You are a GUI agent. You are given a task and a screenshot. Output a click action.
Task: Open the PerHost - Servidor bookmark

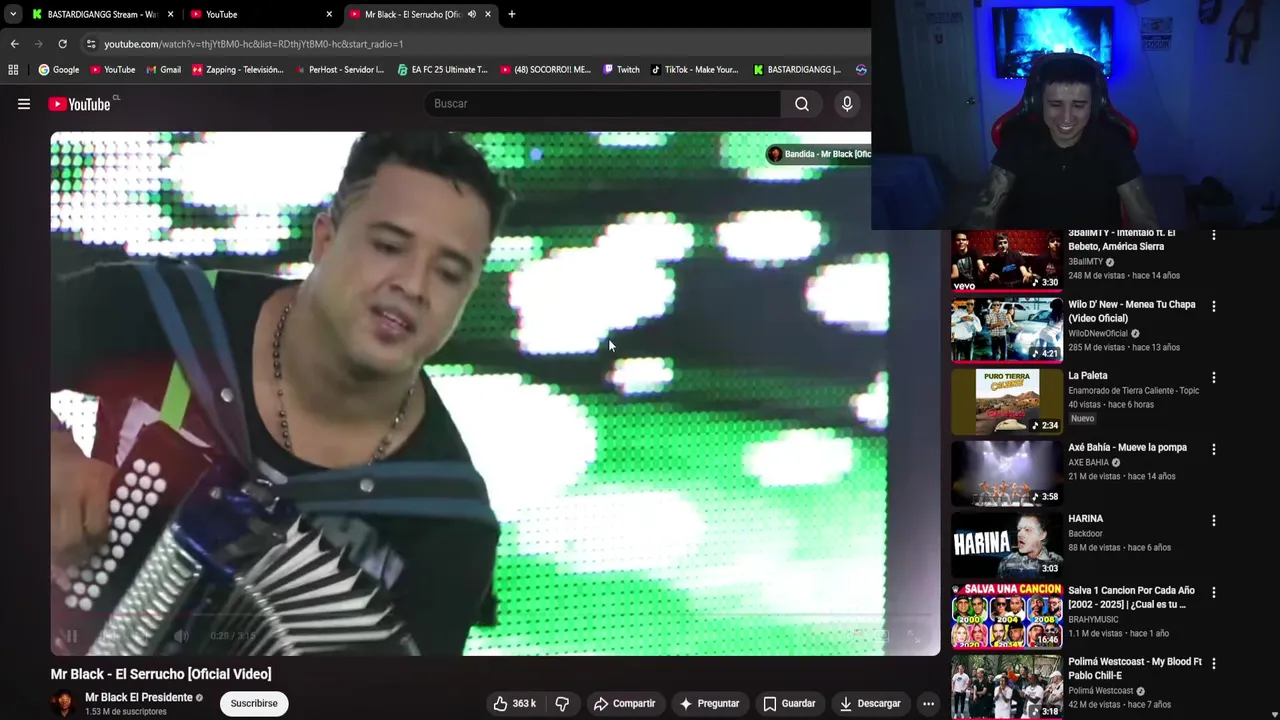tap(339, 70)
